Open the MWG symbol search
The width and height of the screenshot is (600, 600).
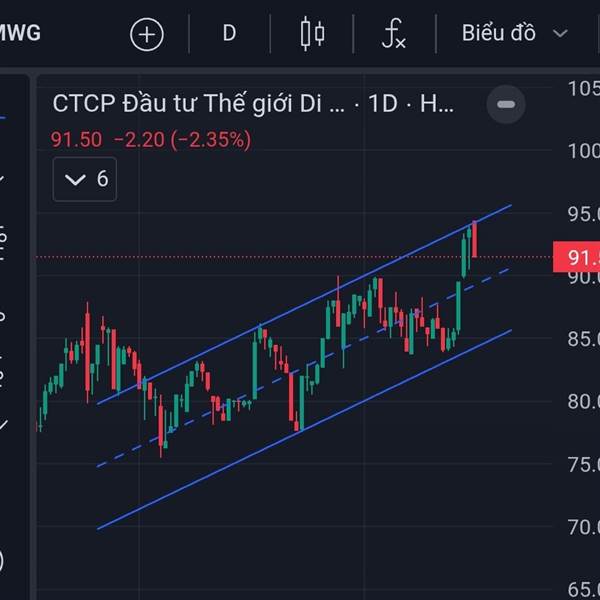[20, 34]
